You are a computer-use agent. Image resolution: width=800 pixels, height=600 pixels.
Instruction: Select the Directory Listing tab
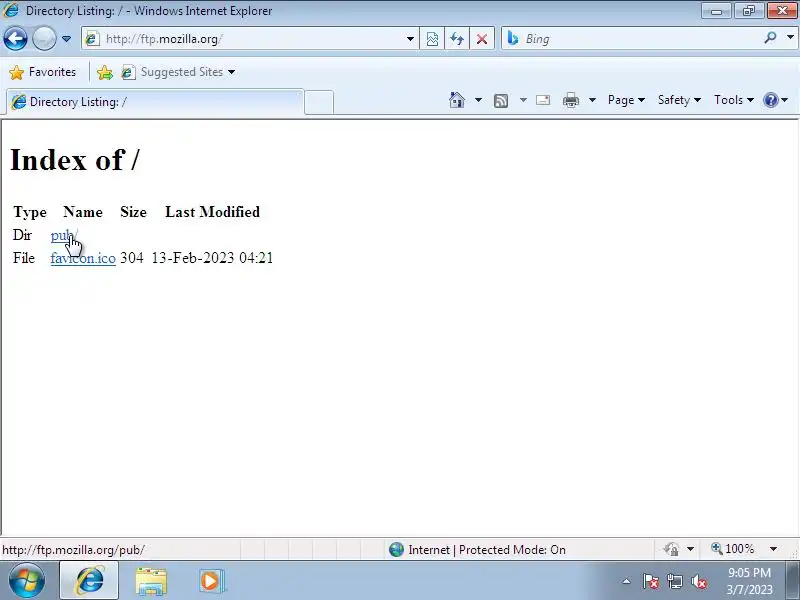(155, 102)
